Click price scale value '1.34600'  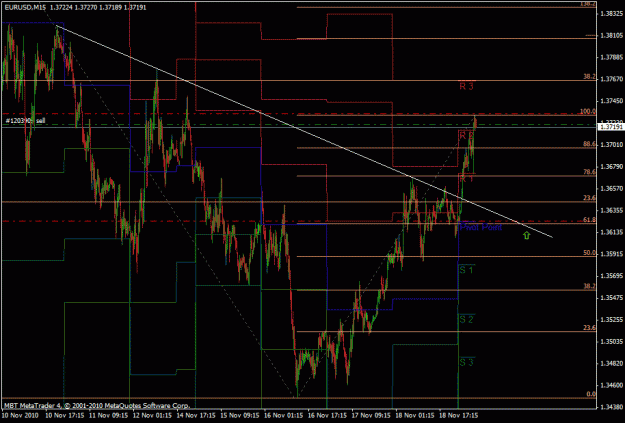(x=611, y=386)
